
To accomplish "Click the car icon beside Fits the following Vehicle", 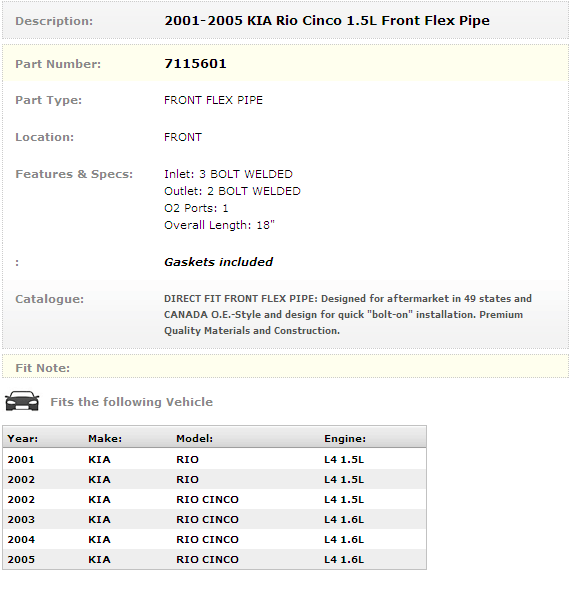I will point(22,401).
